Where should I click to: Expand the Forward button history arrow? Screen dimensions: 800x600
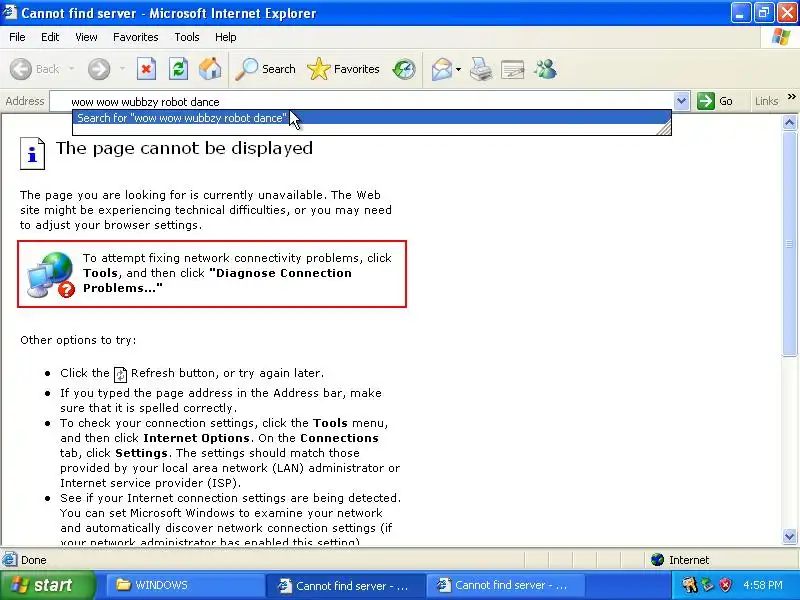click(122, 69)
